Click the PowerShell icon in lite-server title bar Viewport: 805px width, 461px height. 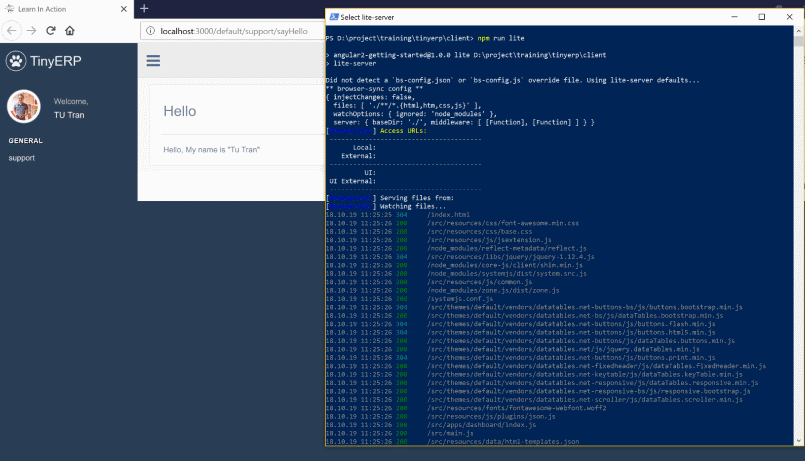(334, 17)
